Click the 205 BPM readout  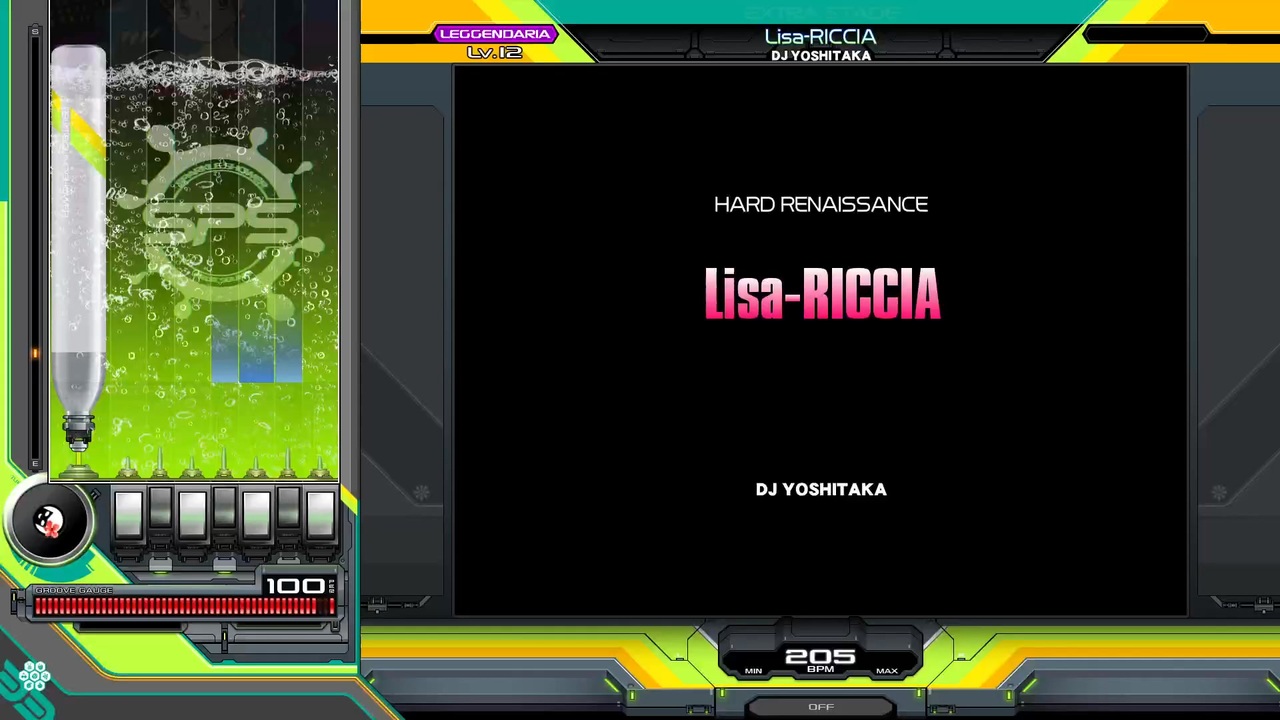point(820,657)
